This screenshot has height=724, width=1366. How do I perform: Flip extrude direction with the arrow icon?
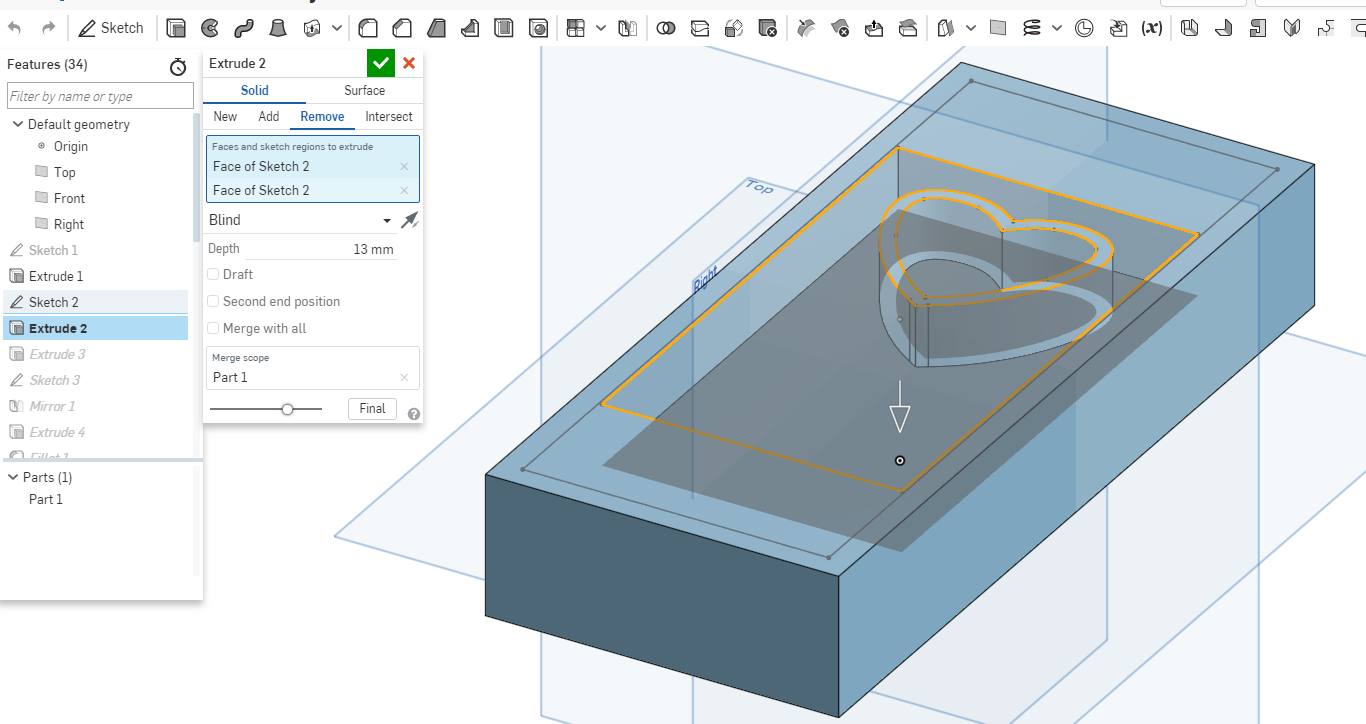tap(409, 220)
